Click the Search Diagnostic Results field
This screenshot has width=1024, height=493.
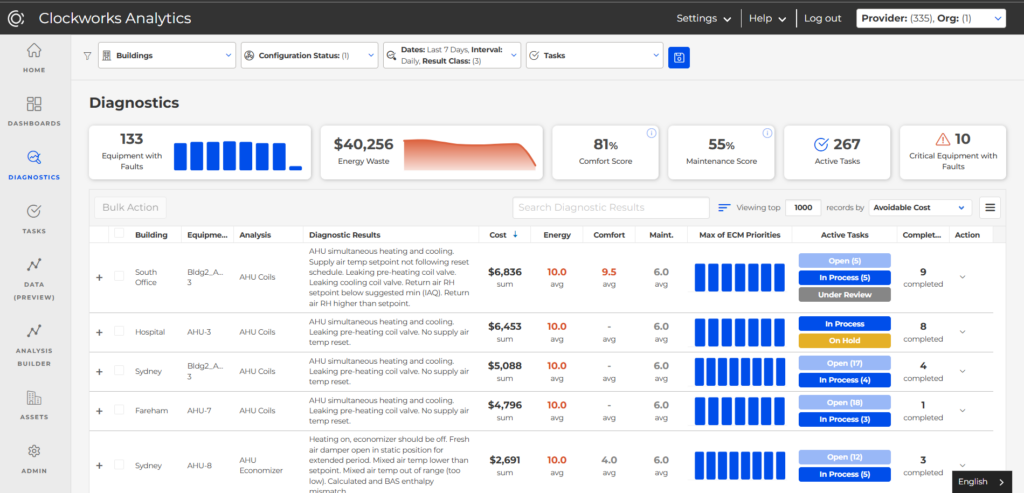[611, 208]
